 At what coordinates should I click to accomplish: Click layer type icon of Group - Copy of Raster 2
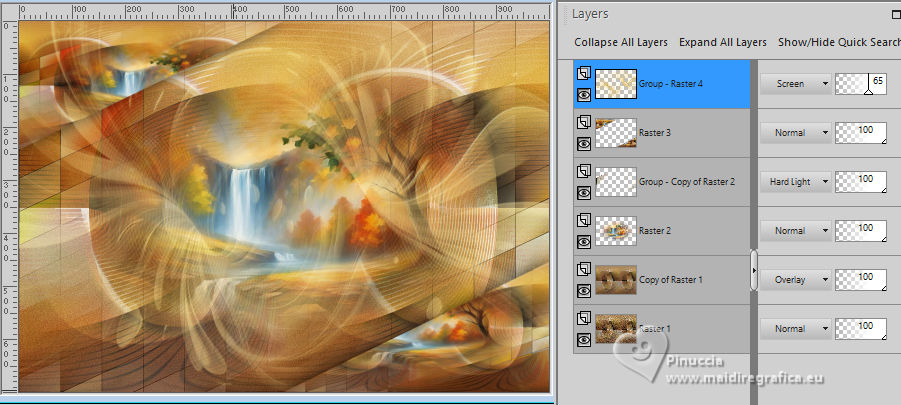584,171
